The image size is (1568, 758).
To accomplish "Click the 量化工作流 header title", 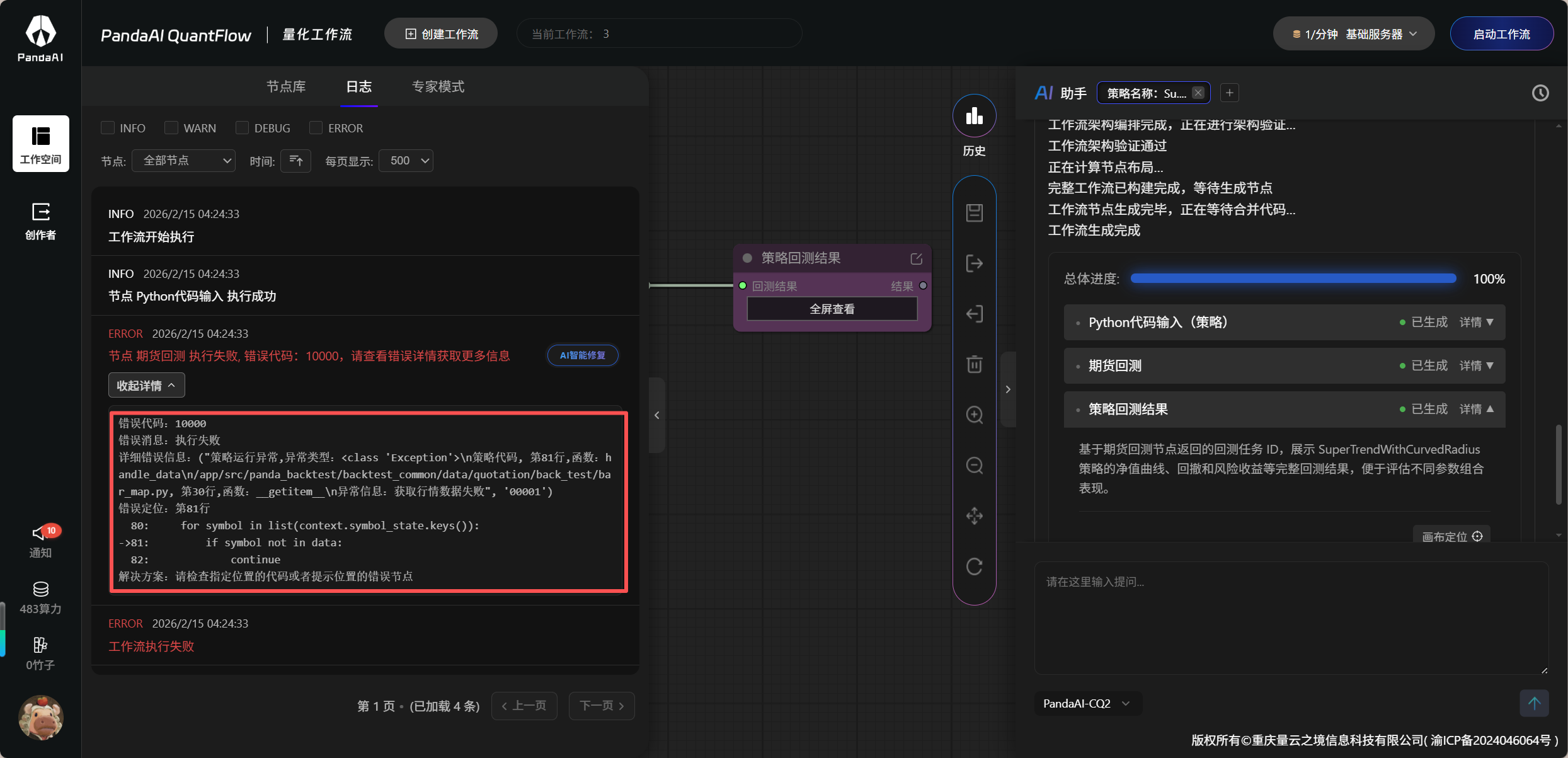I will pos(317,35).
